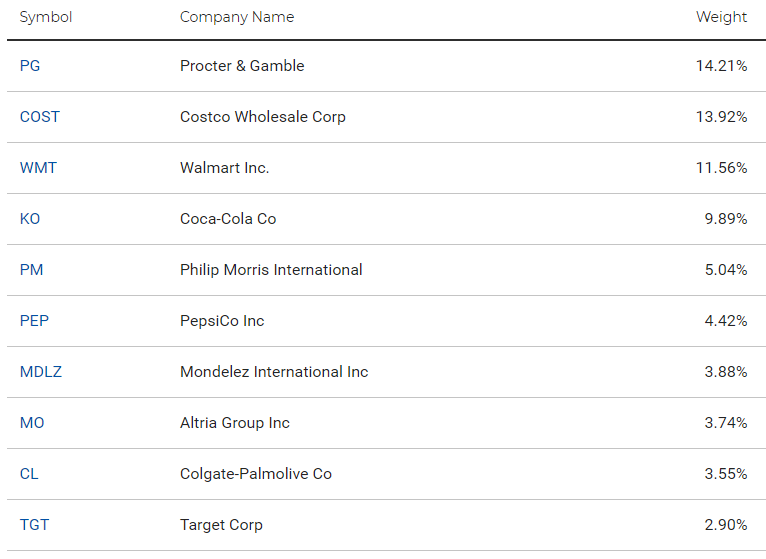Open the TGT ticker symbol link

(x=34, y=525)
